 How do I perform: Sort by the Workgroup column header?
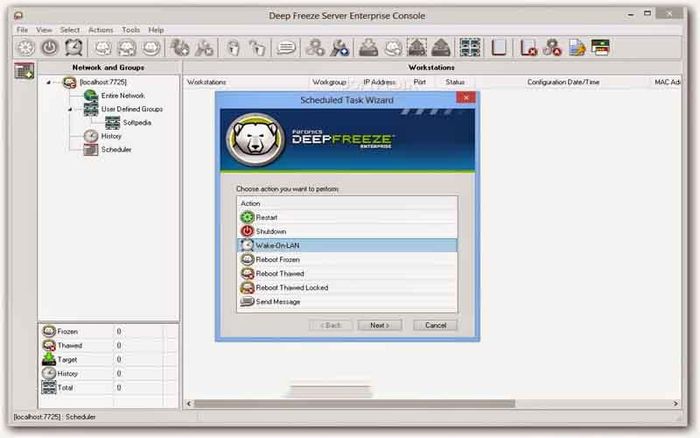coord(329,82)
